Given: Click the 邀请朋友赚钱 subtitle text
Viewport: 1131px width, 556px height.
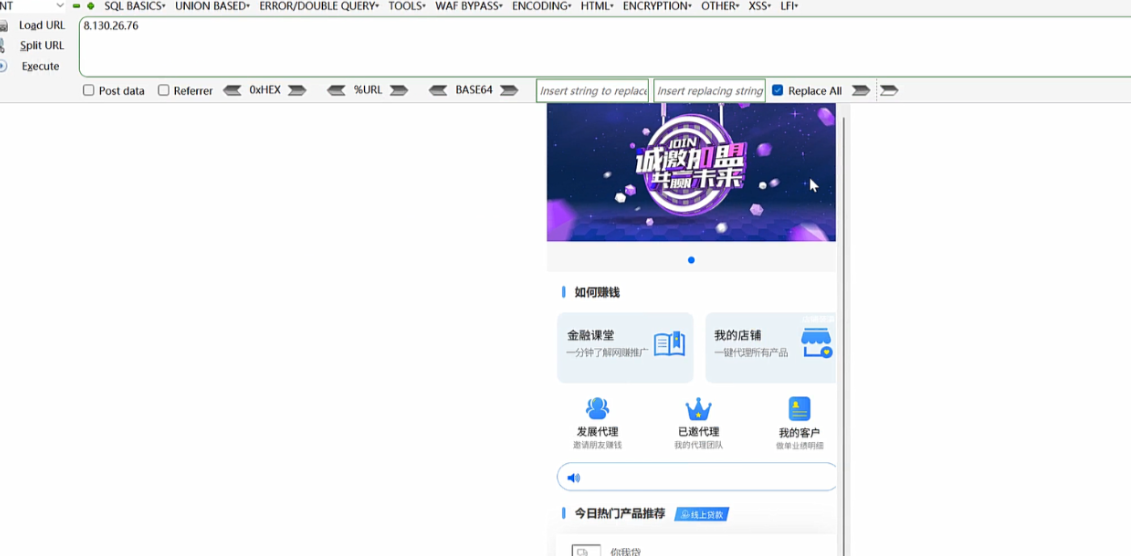Looking at the screenshot, I should [x=597, y=446].
